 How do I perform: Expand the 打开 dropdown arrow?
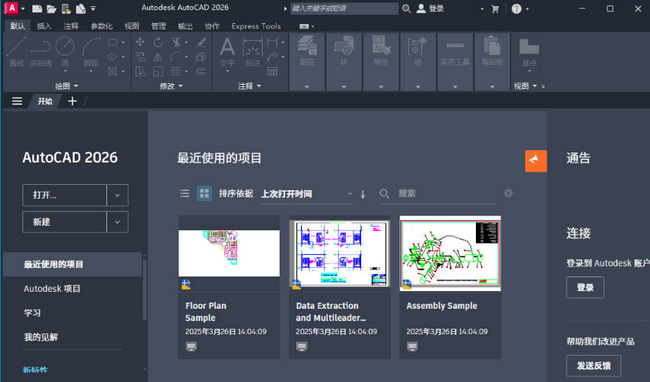(x=117, y=195)
